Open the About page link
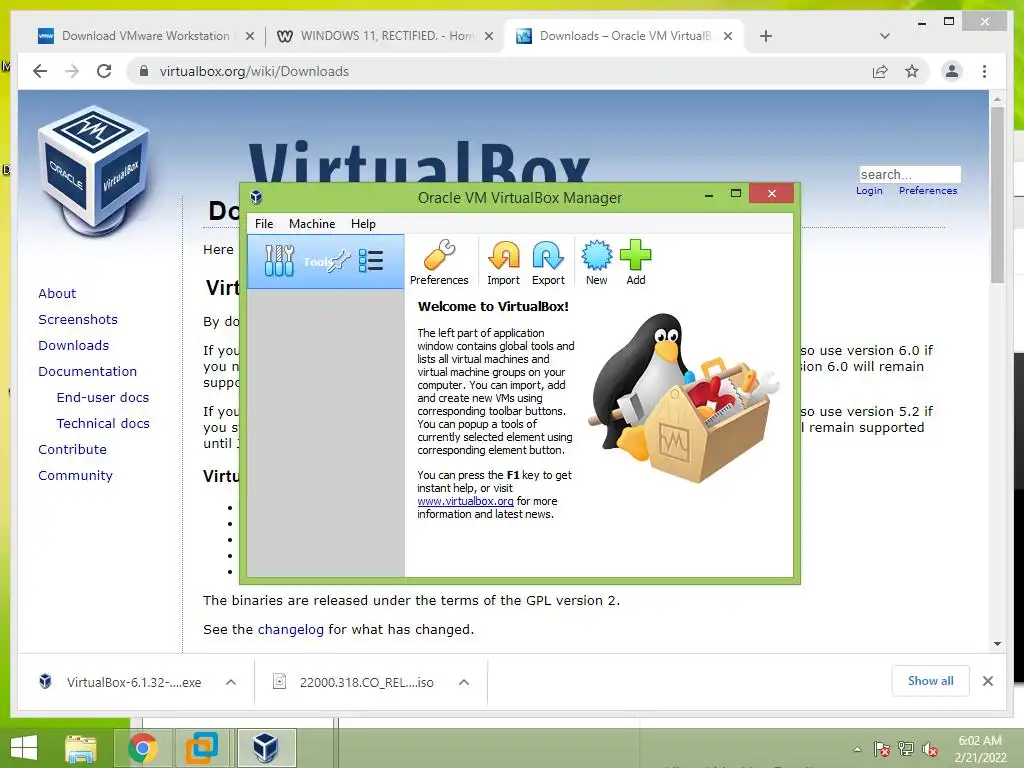The image size is (1024, 768). pyautogui.click(x=57, y=293)
